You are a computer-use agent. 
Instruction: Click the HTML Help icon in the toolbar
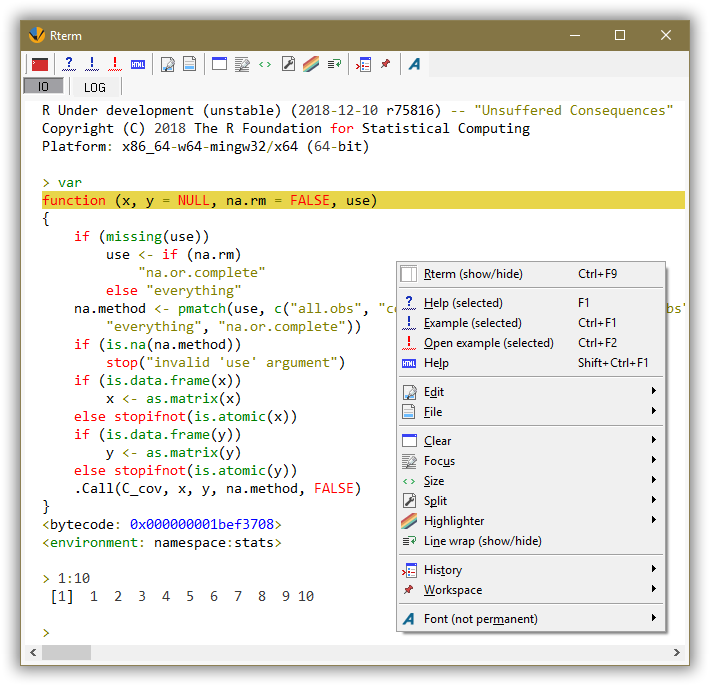(x=138, y=64)
